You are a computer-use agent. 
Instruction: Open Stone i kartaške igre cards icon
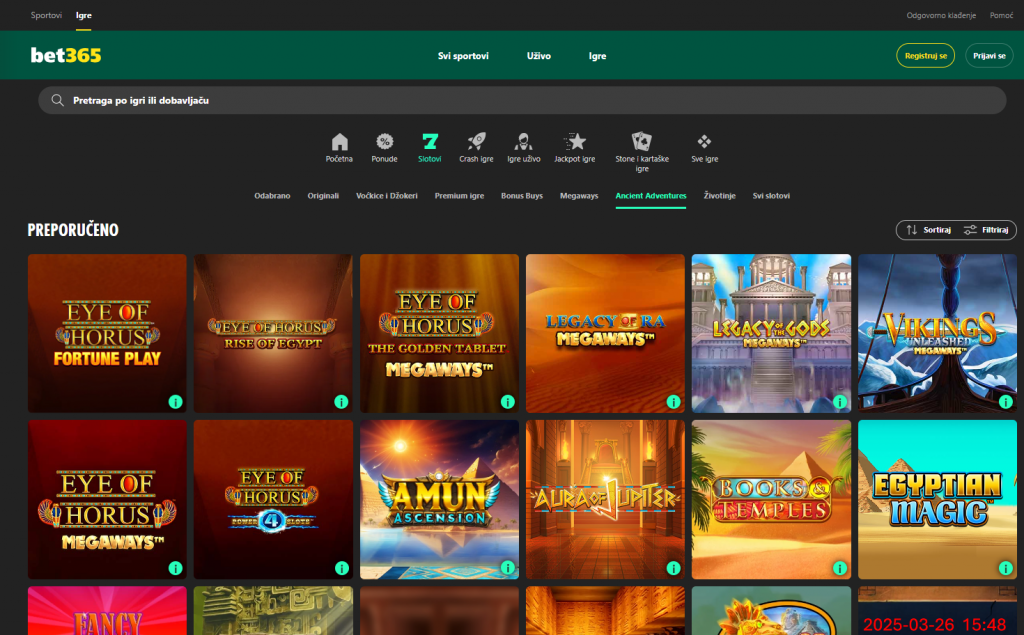pyautogui.click(x=642, y=141)
